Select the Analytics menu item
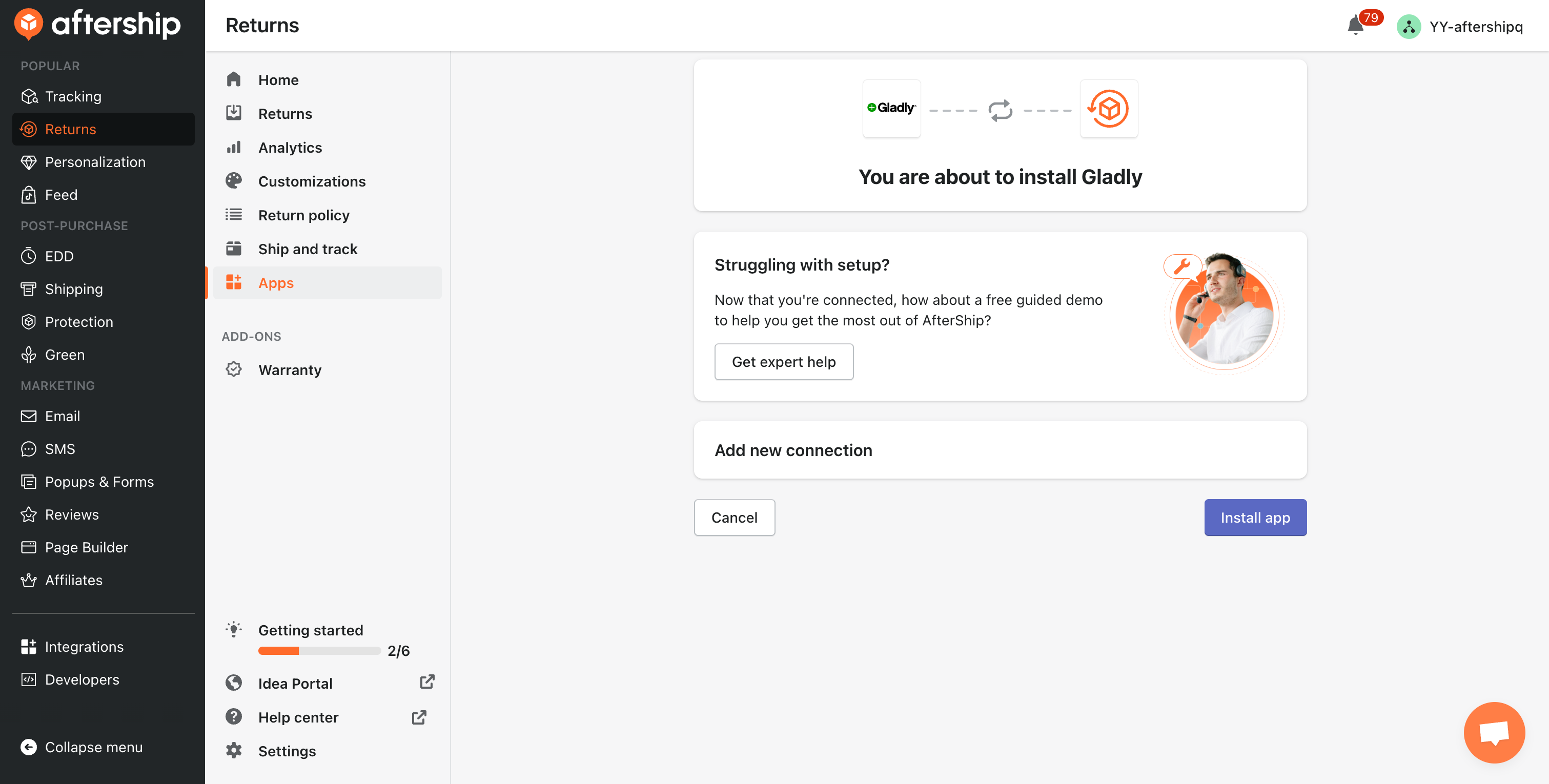Image resolution: width=1549 pixels, height=784 pixels. (x=290, y=147)
